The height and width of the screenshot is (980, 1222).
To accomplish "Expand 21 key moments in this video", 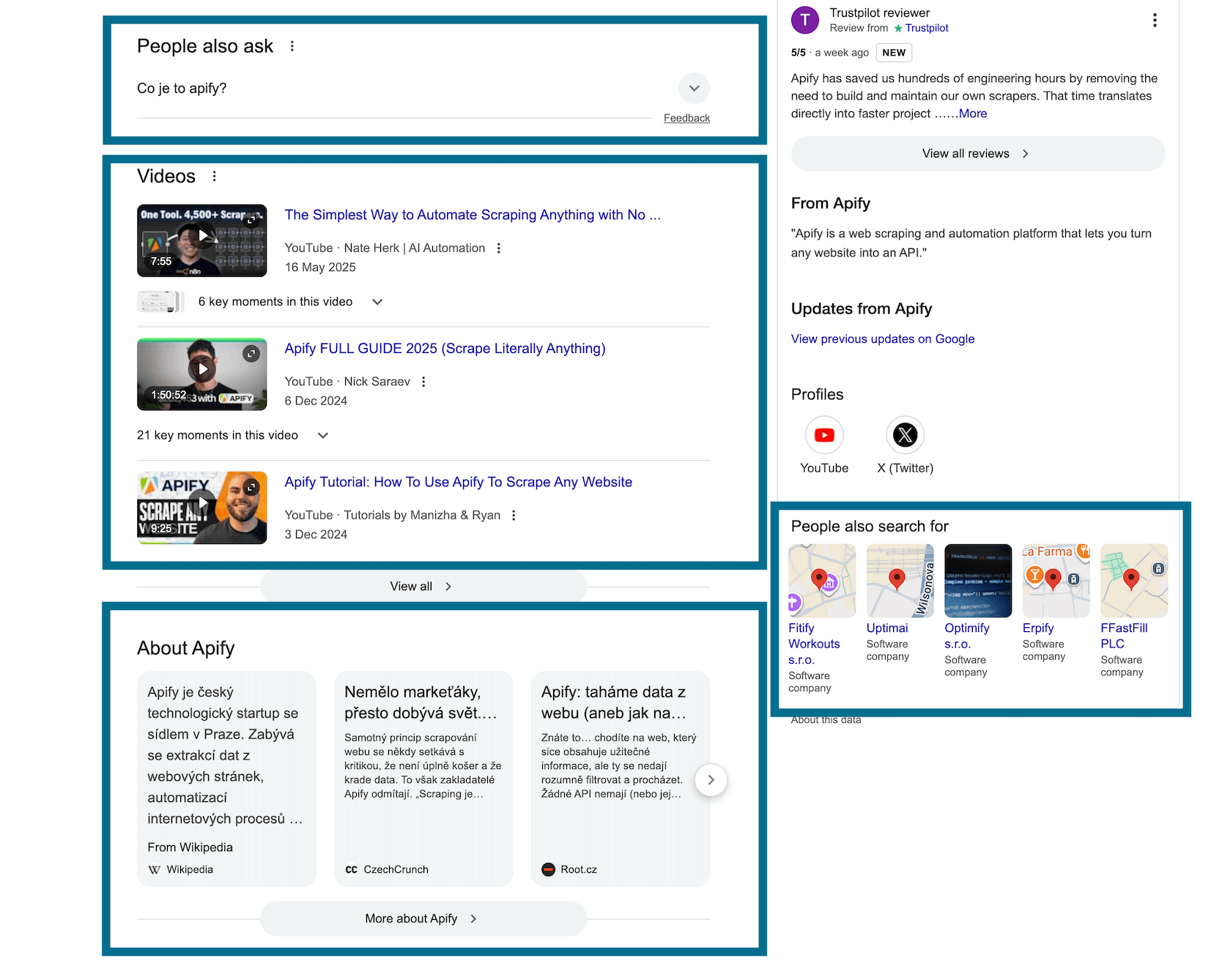I will 322,435.
